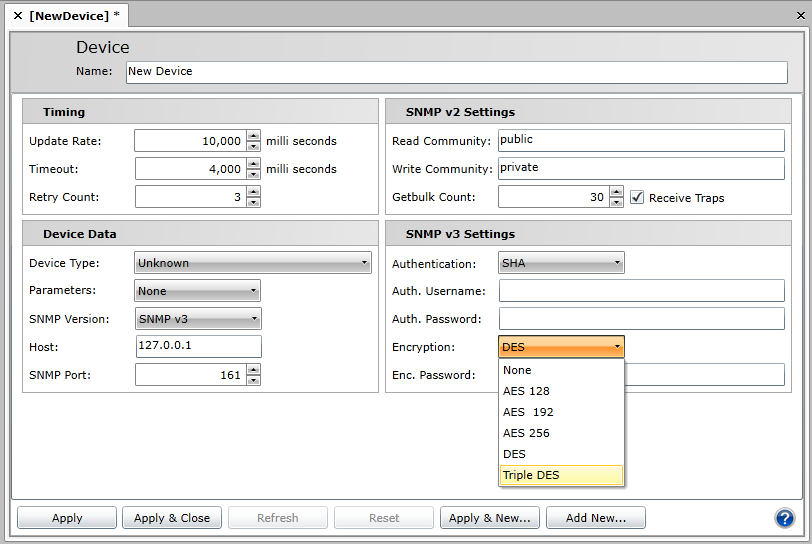
Task: Increase SNMP Port with up spinner
Action: [253, 370]
